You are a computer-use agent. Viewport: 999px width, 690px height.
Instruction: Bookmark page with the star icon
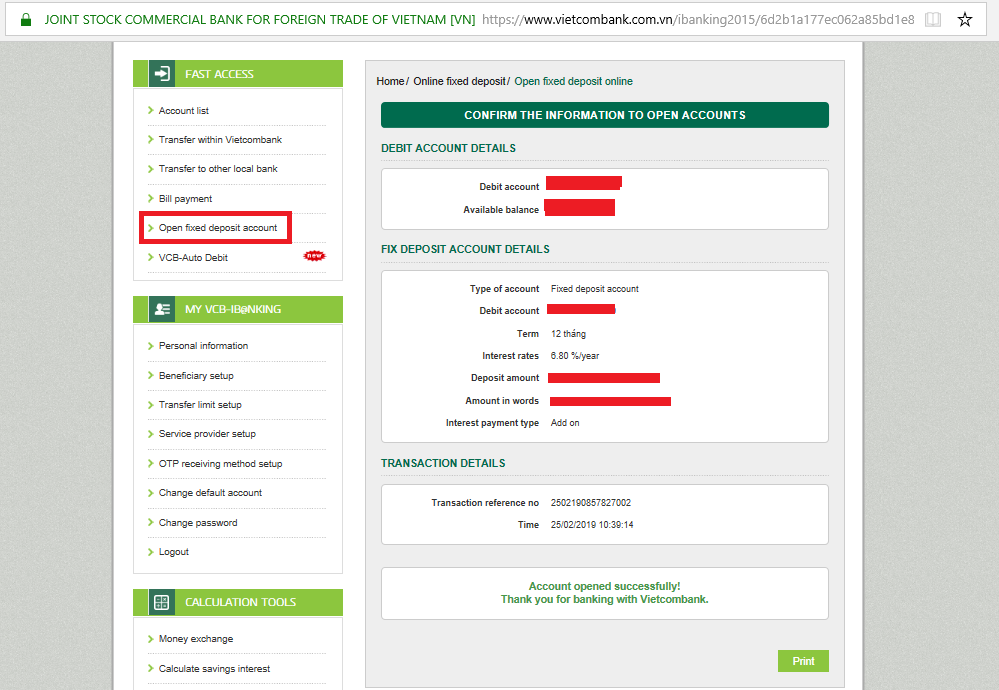[x=965, y=20]
